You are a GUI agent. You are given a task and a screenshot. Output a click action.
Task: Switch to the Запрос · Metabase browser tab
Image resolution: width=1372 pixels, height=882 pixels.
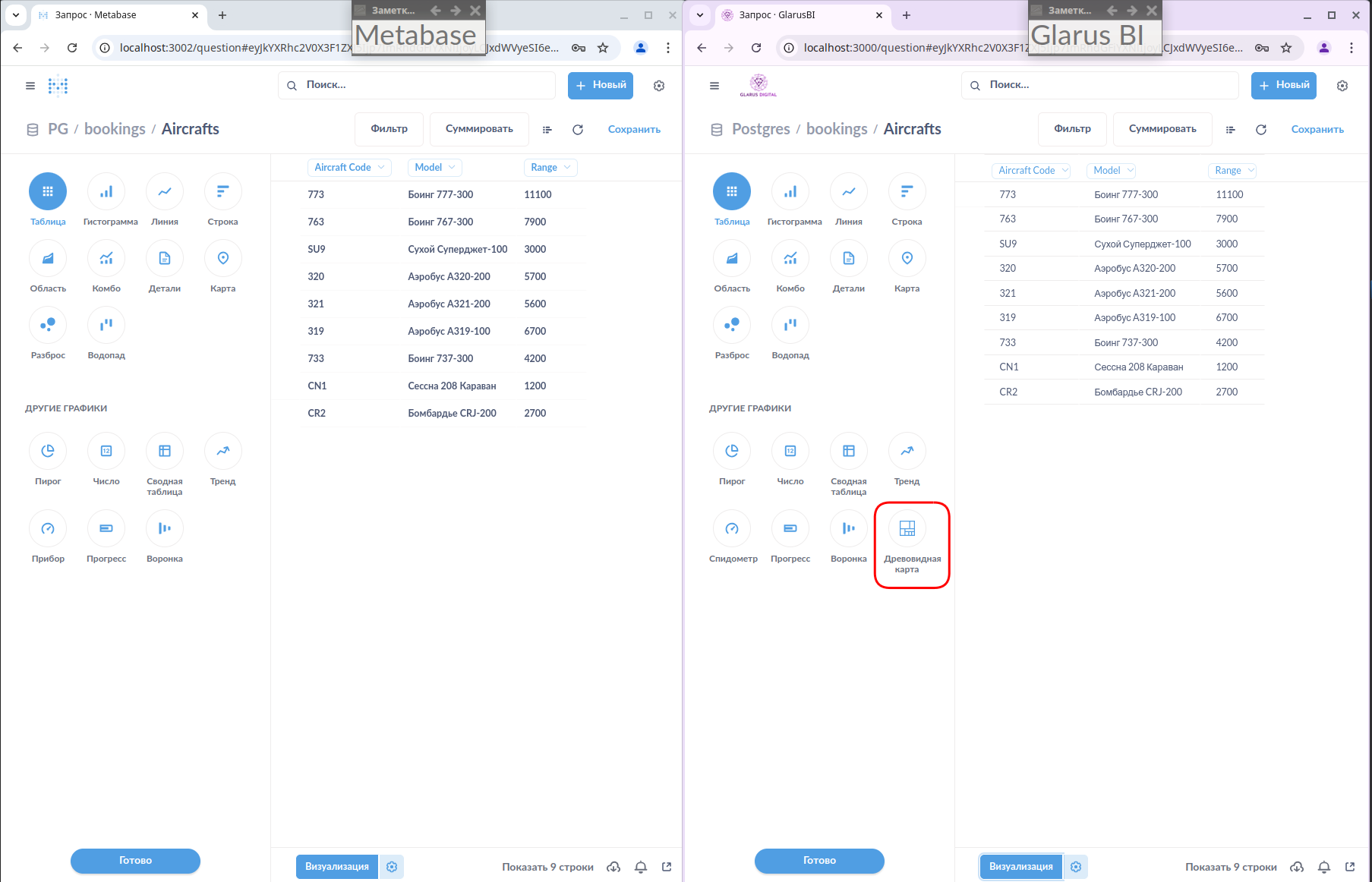114,15
